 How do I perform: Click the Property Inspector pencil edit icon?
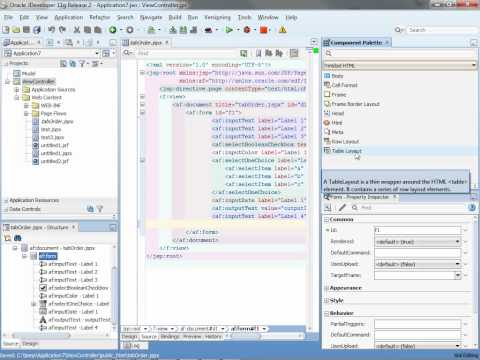point(342,208)
